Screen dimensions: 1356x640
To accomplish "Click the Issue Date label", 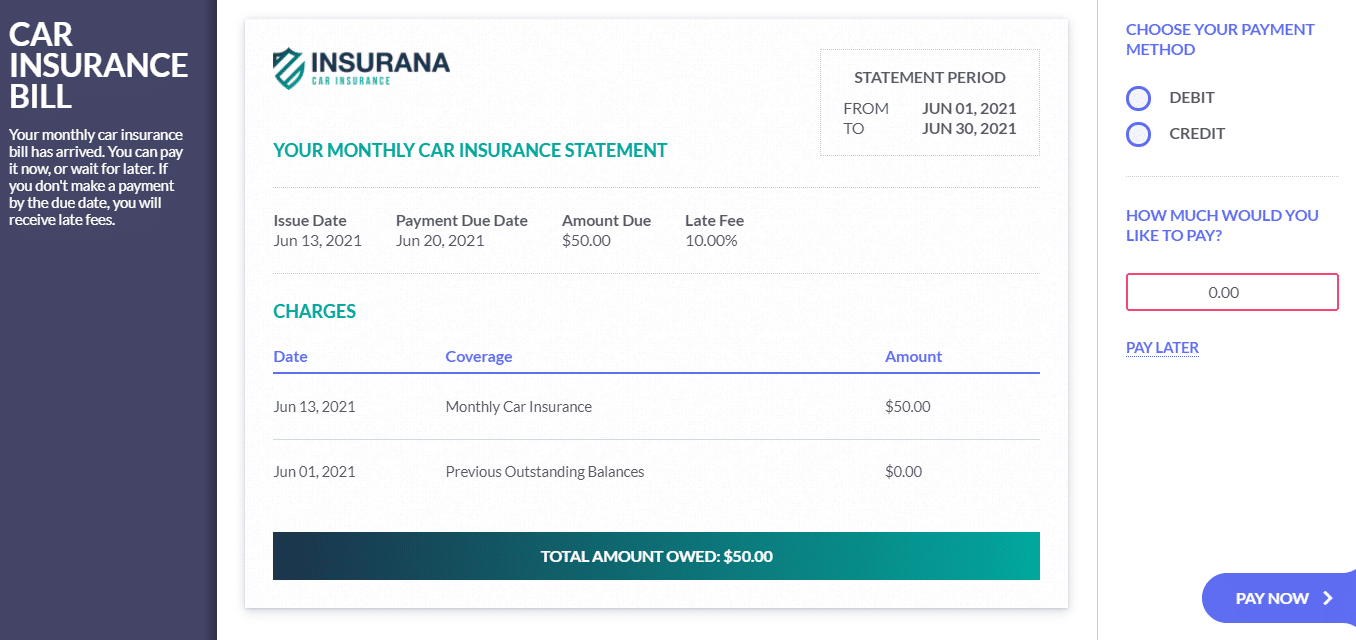I will click(310, 221).
